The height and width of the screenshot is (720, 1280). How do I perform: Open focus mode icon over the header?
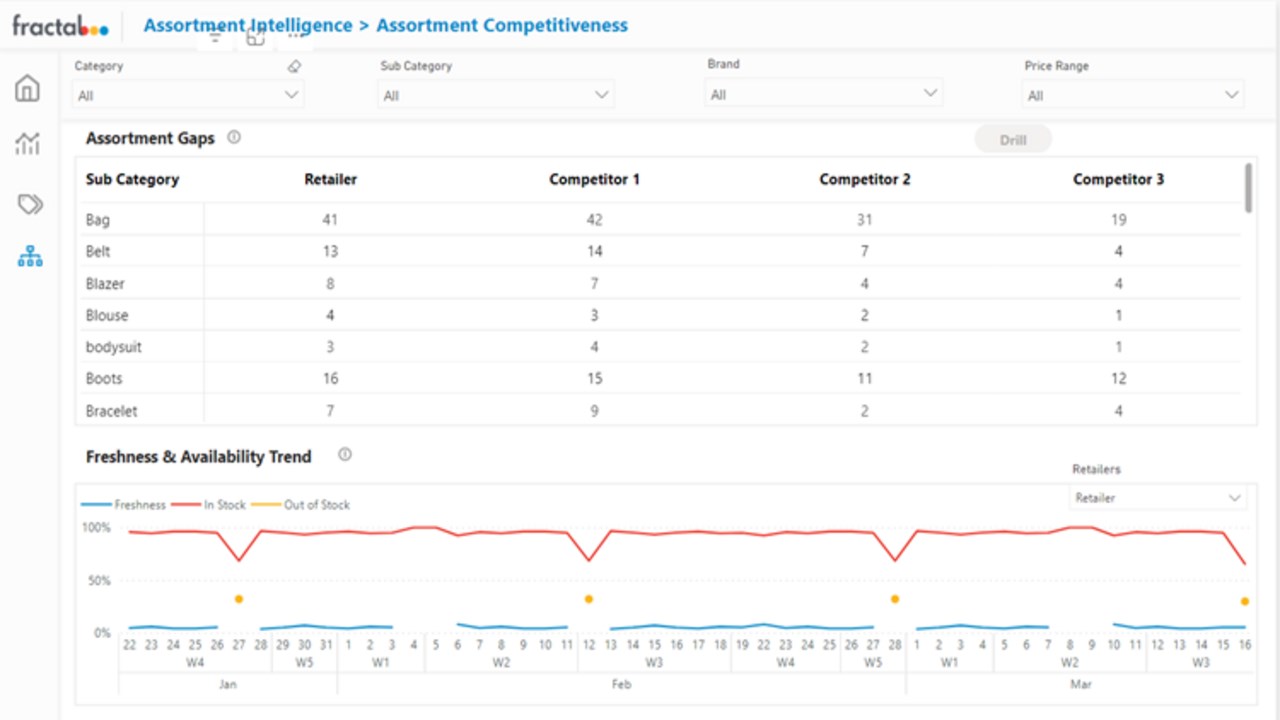(x=256, y=37)
